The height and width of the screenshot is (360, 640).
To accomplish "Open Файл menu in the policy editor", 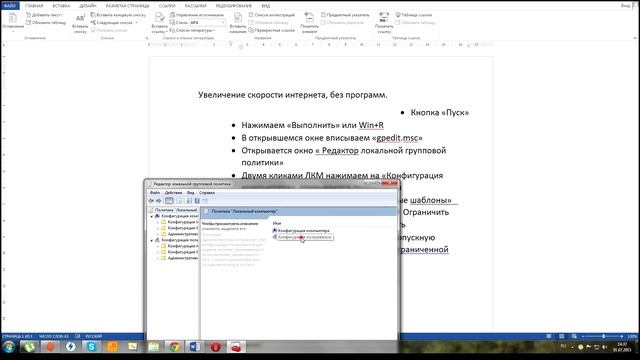I will pyautogui.click(x=155, y=193).
